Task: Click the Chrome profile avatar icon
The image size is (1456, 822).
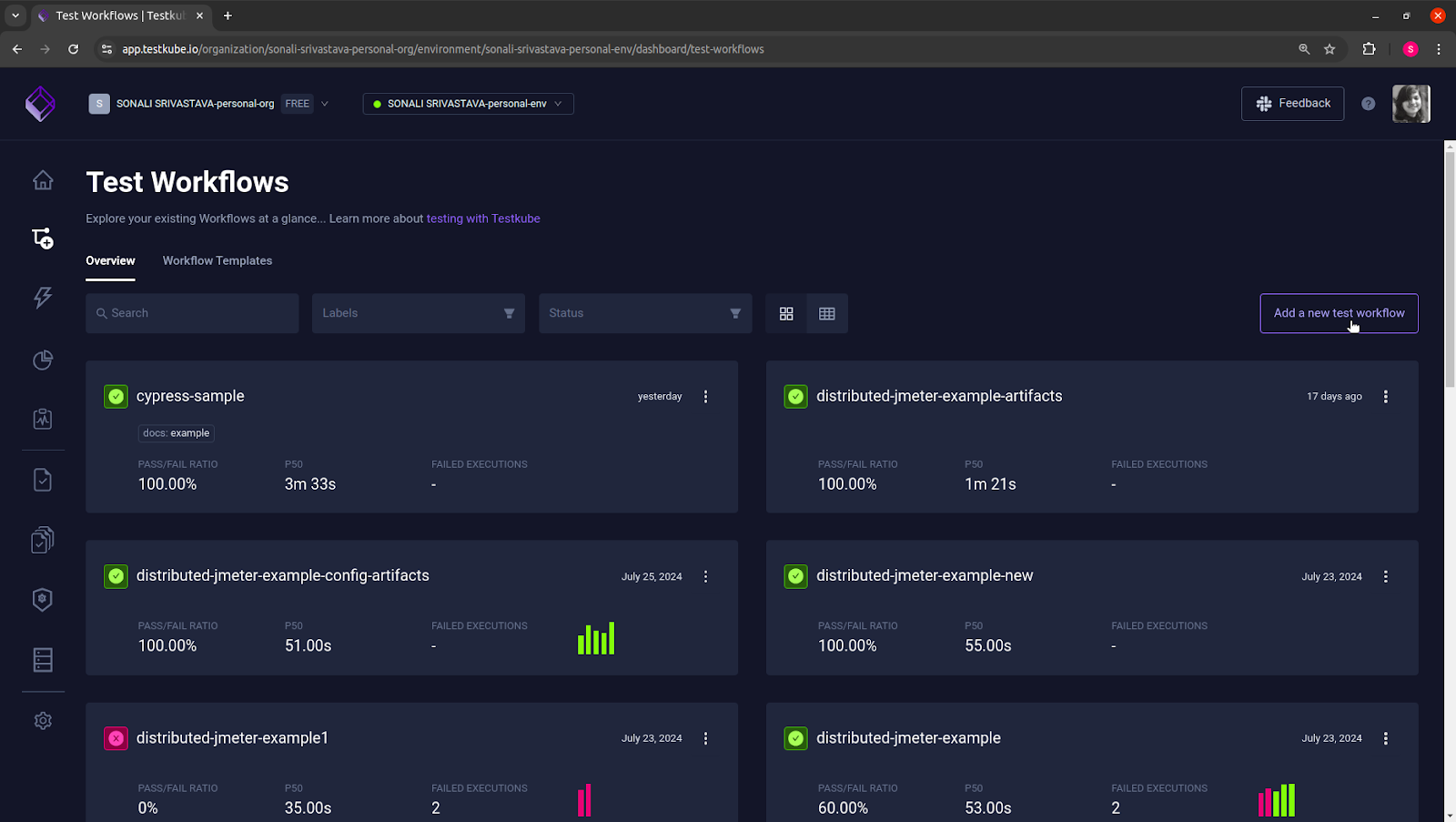Action: tap(1410, 49)
